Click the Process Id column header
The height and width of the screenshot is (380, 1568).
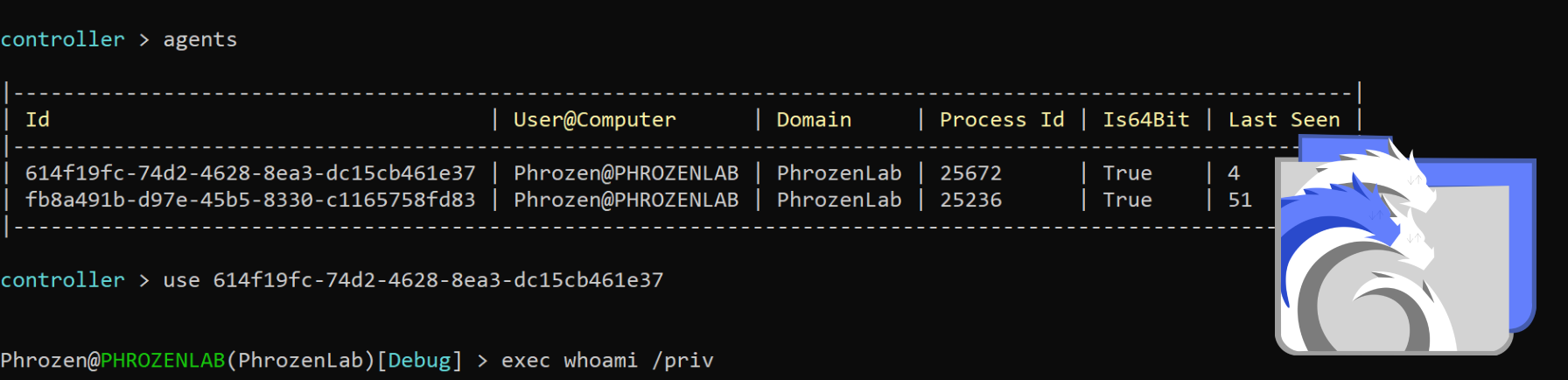[1002, 120]
